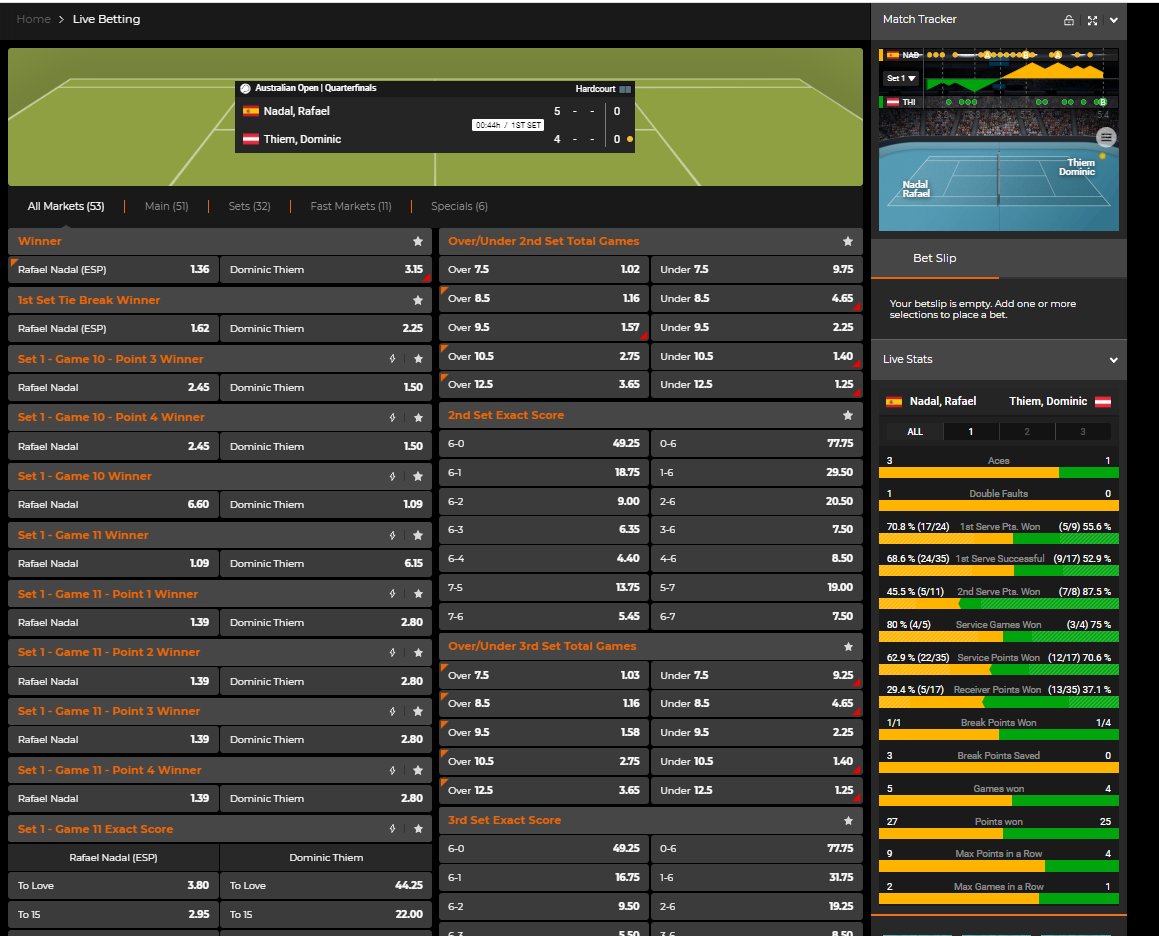Click lightning icon on Set 1 - Game 10 Winner
1159x936 pixels.
click(x=392, y=476)
